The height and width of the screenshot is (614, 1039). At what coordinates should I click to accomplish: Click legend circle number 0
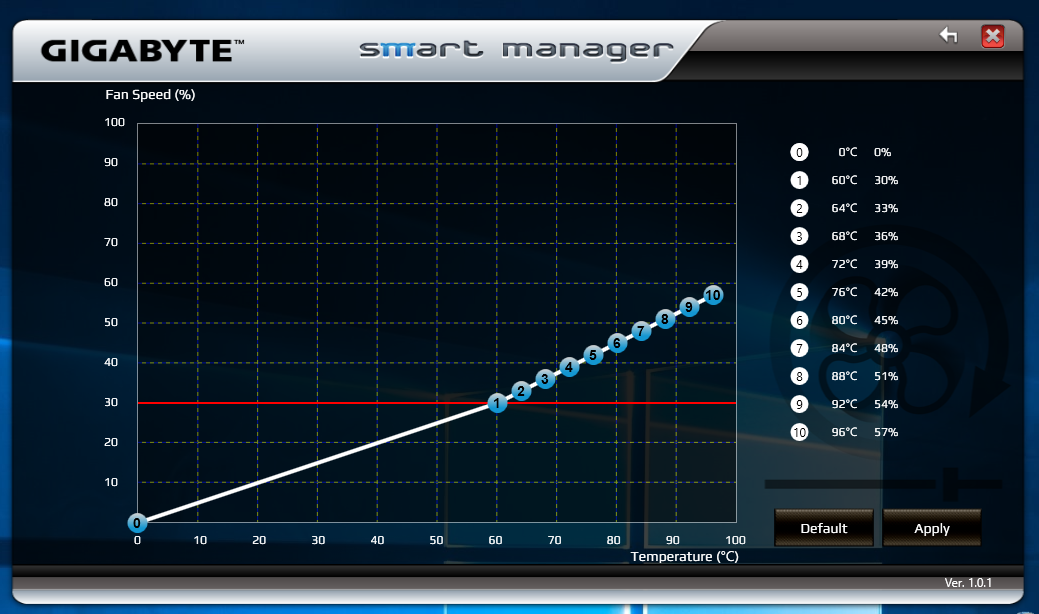coord(799,152)
